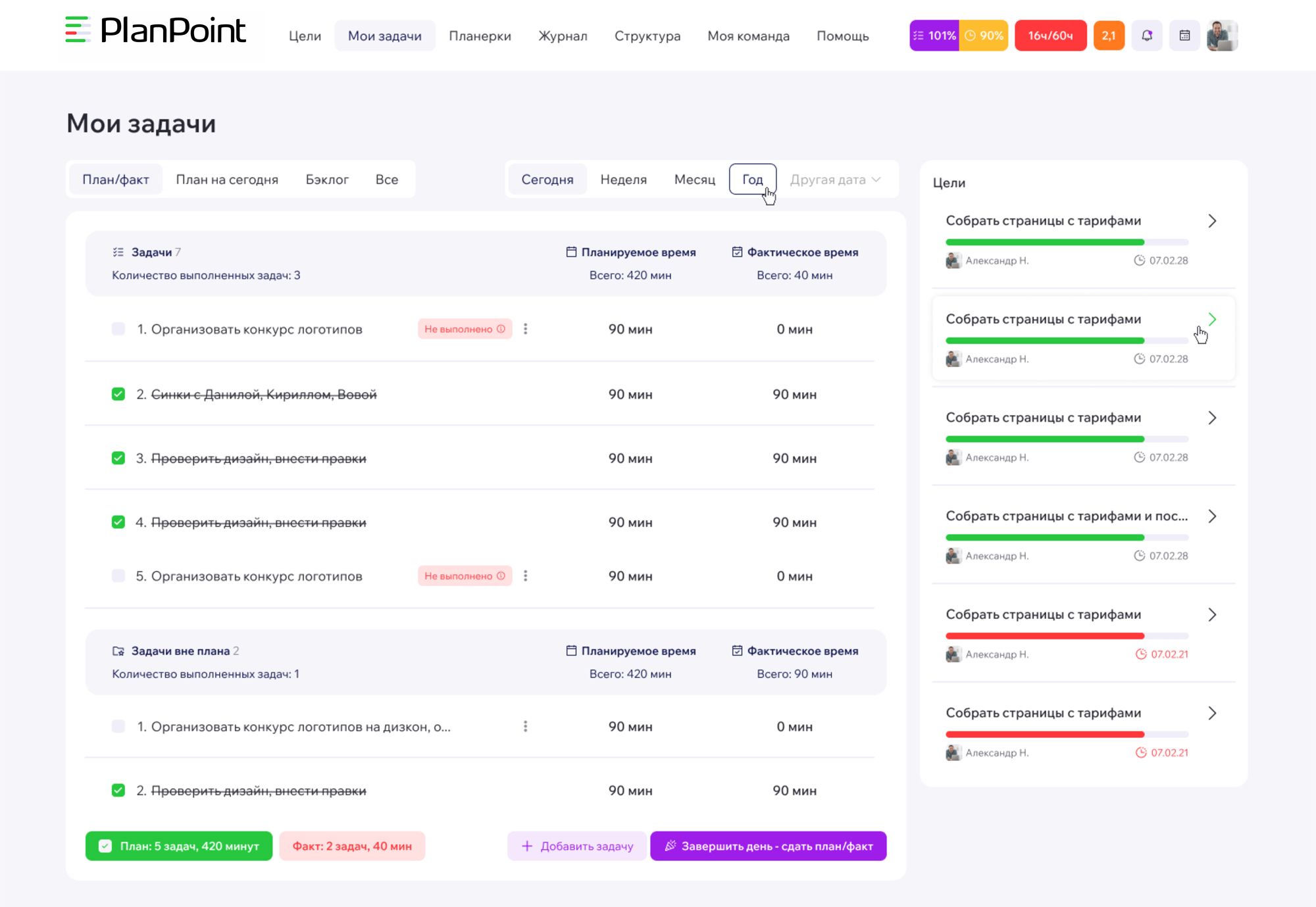1316x907 pixels.
Task: Switch to the 'Бэклог' tab
Action: tap(326, 180)
